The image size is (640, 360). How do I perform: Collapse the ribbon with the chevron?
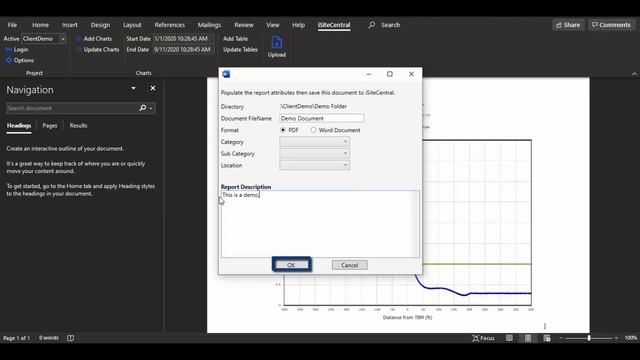pyautogui.click(x=634, y=74)
